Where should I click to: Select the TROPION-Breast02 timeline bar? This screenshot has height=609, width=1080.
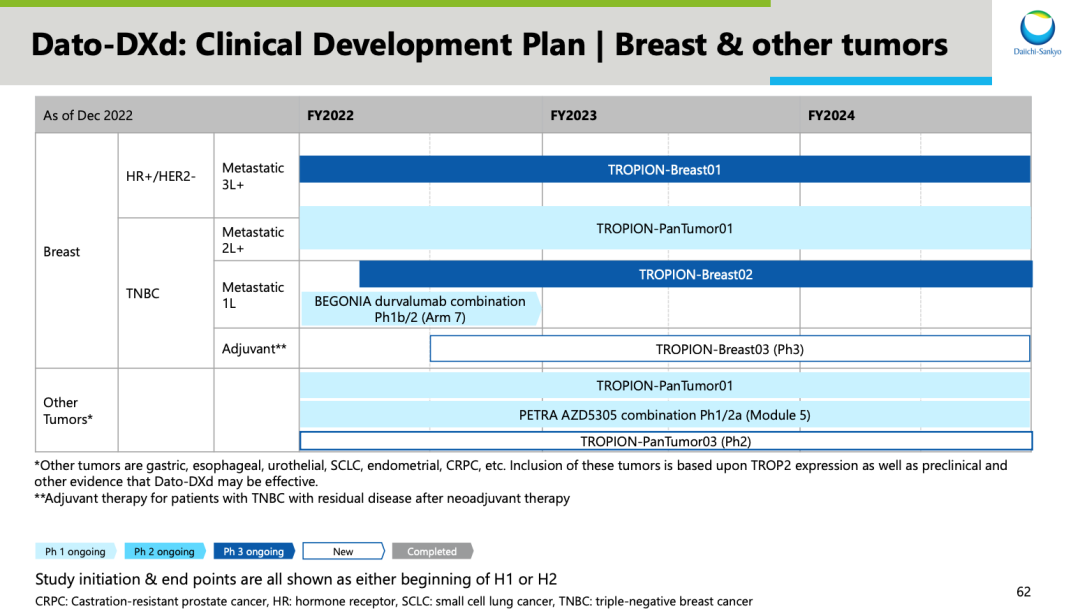click(x=696, y=274)
